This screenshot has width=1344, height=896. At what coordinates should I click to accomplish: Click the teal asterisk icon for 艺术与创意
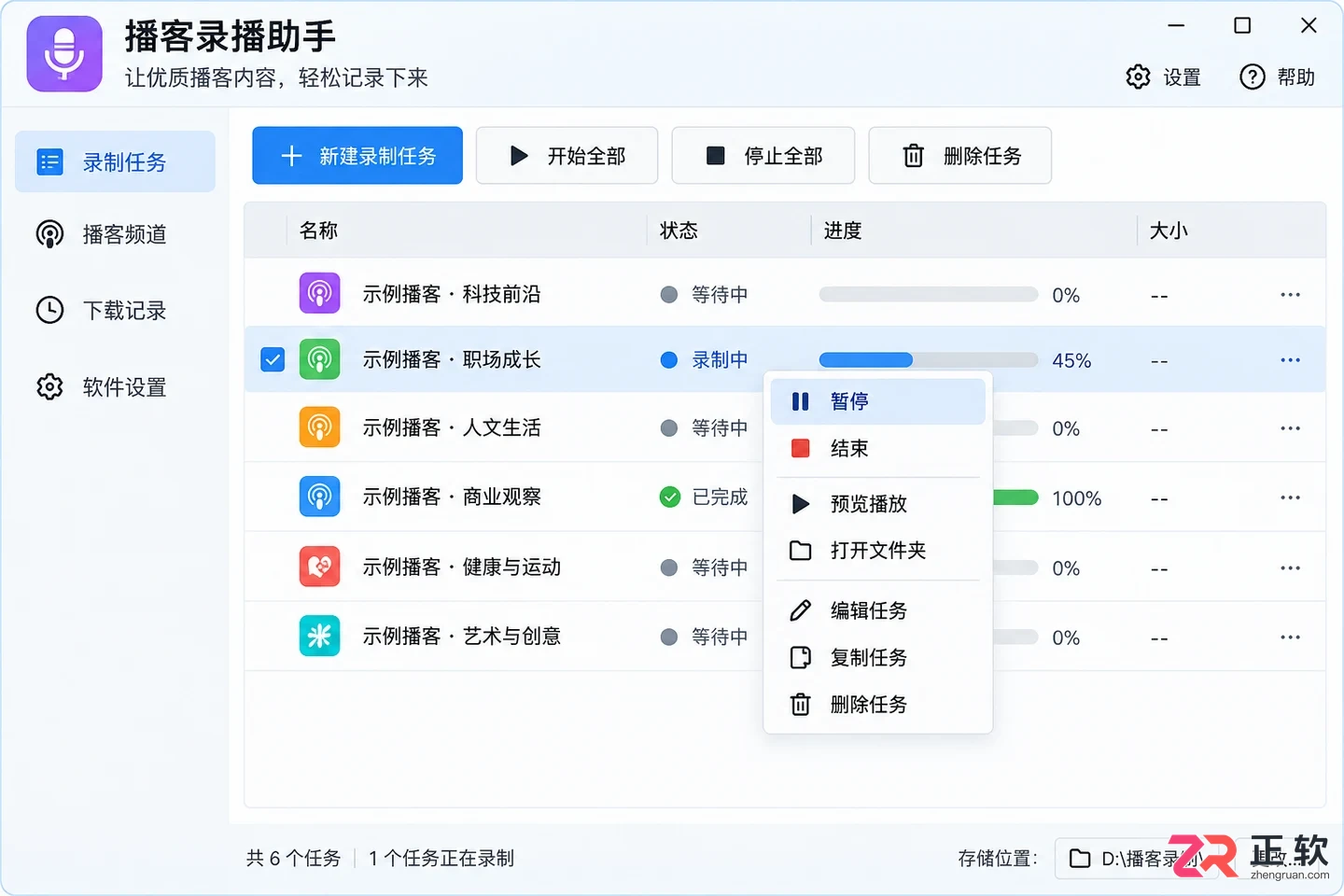click(319, 636)
